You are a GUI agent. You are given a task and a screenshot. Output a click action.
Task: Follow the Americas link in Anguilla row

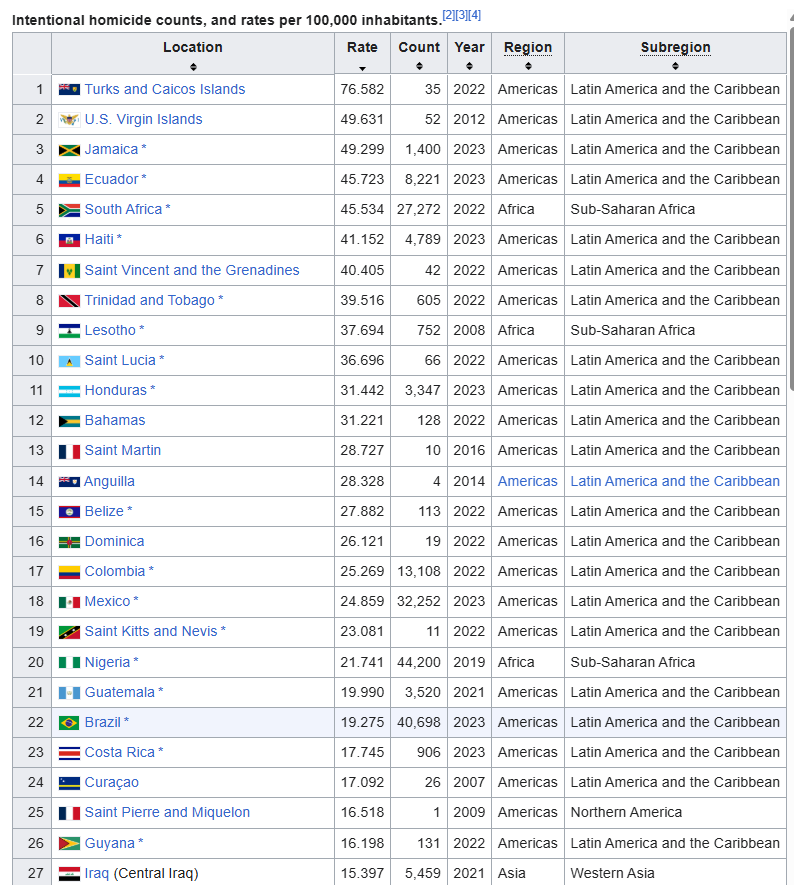527,481
